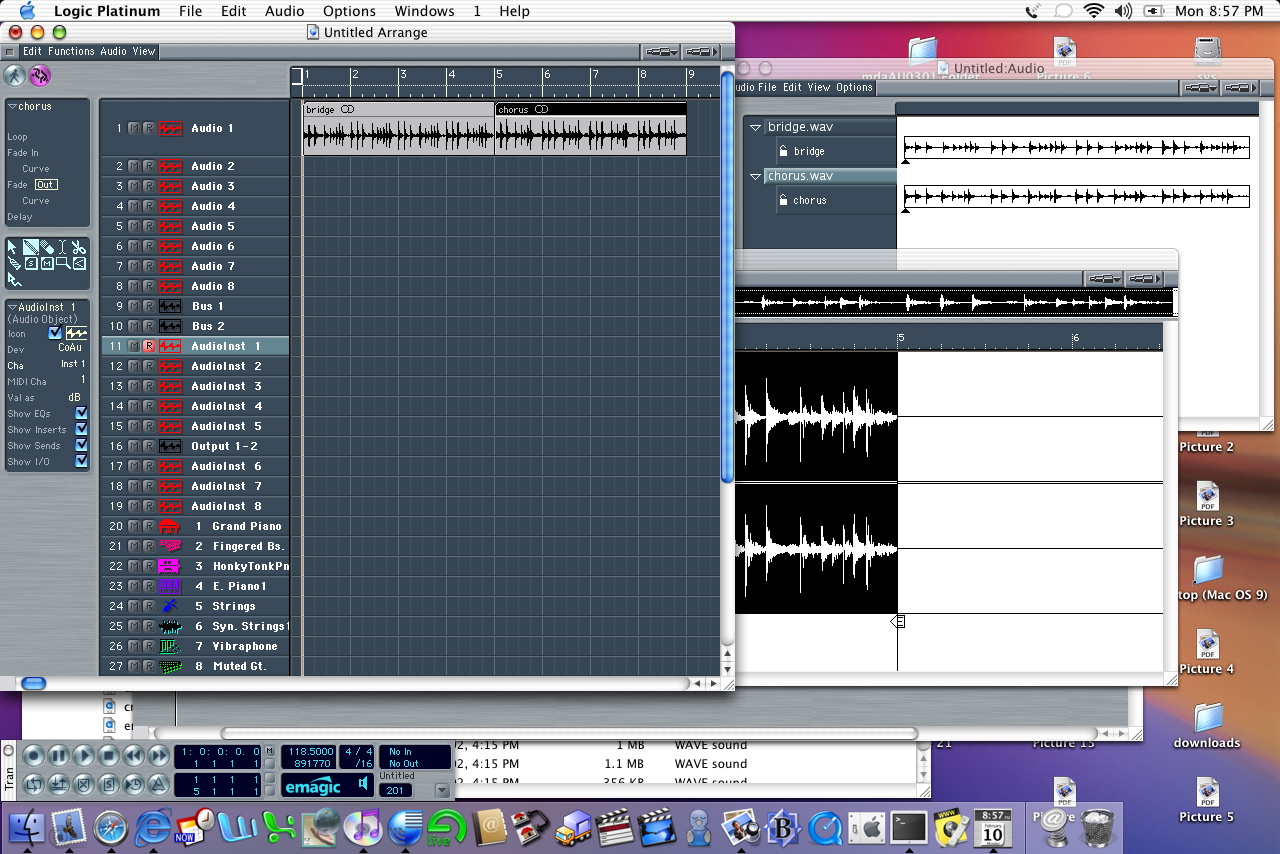Click the Record button in the Transport

pyautogui.click(x=34, y=756)
